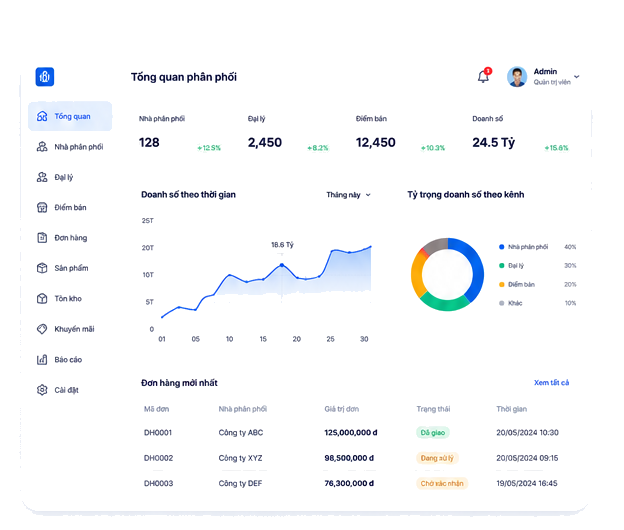Click the 125,000,000 đ order value
The width and height of the screenshot is (624, 530).
pos(351,433)
